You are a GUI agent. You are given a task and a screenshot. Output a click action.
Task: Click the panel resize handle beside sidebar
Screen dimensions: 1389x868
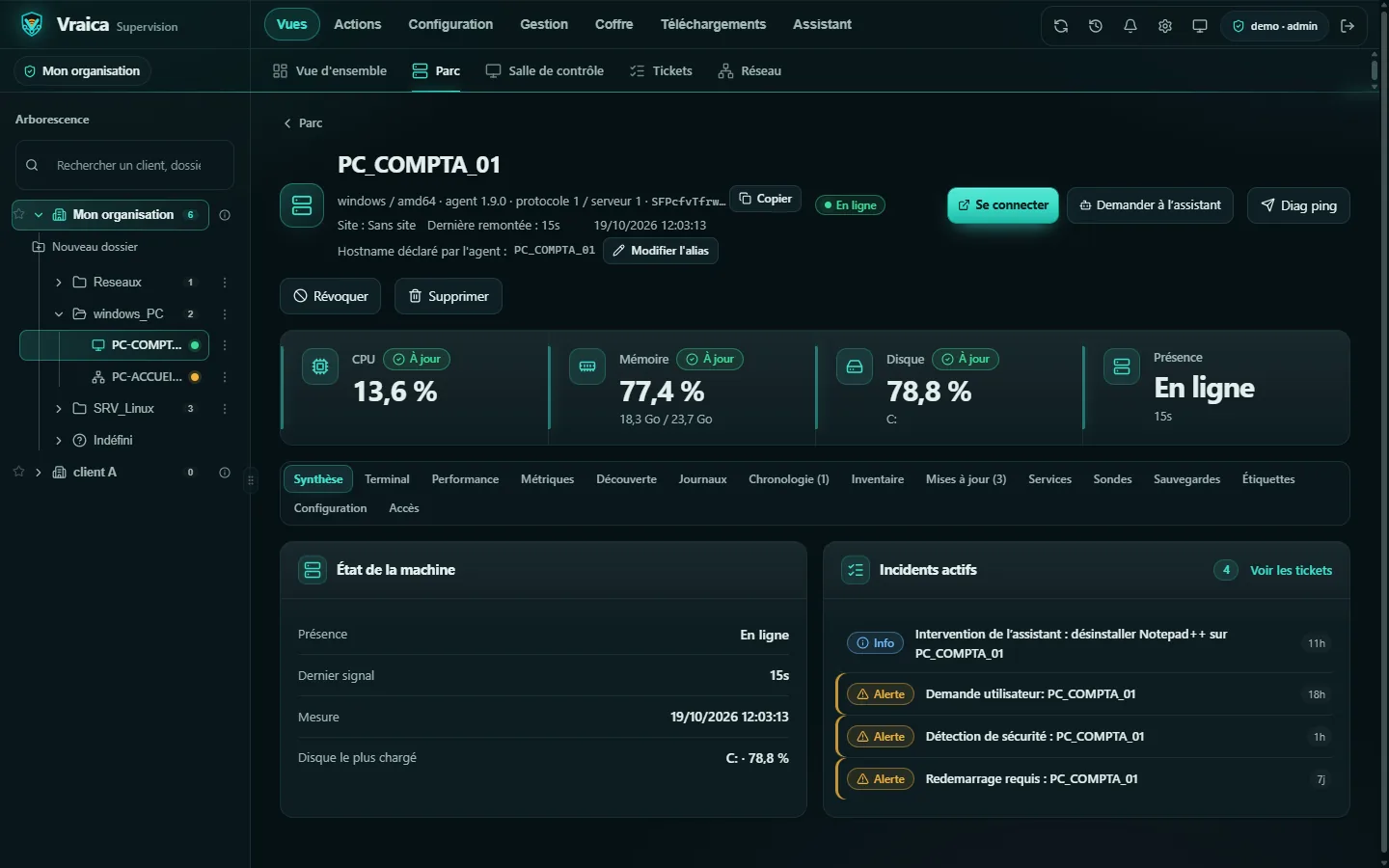(251, 479)
